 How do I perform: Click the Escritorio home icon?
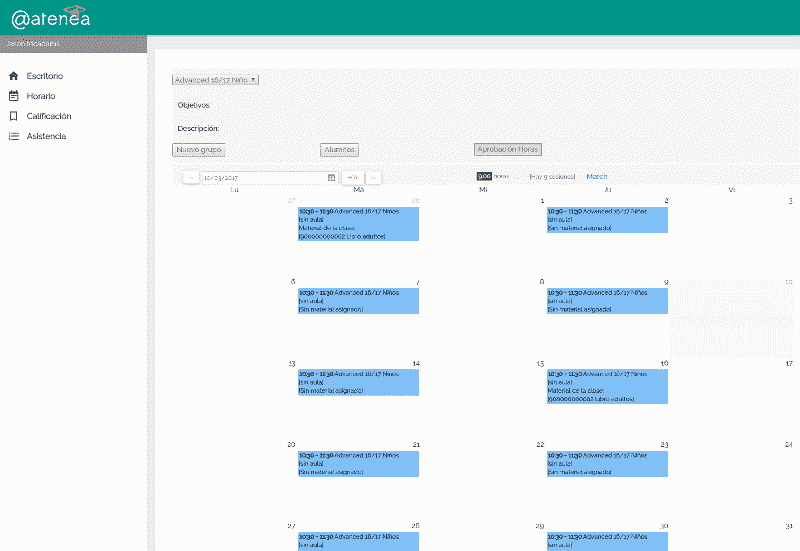tap(14, 76)
